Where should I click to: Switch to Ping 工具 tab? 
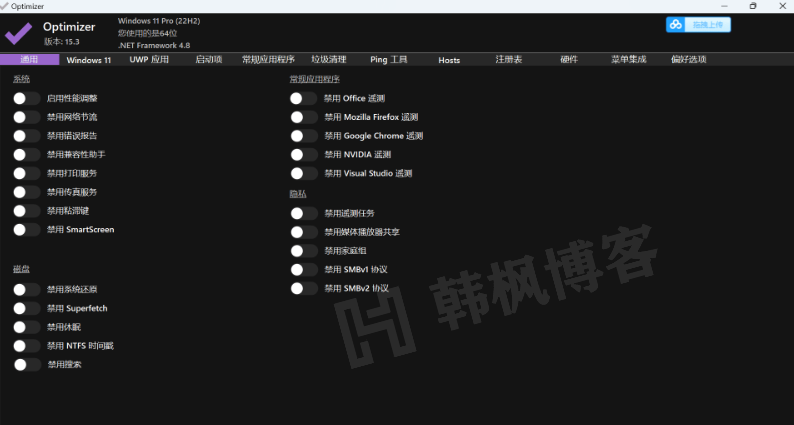pyautogui.click(x=388, y=59)
